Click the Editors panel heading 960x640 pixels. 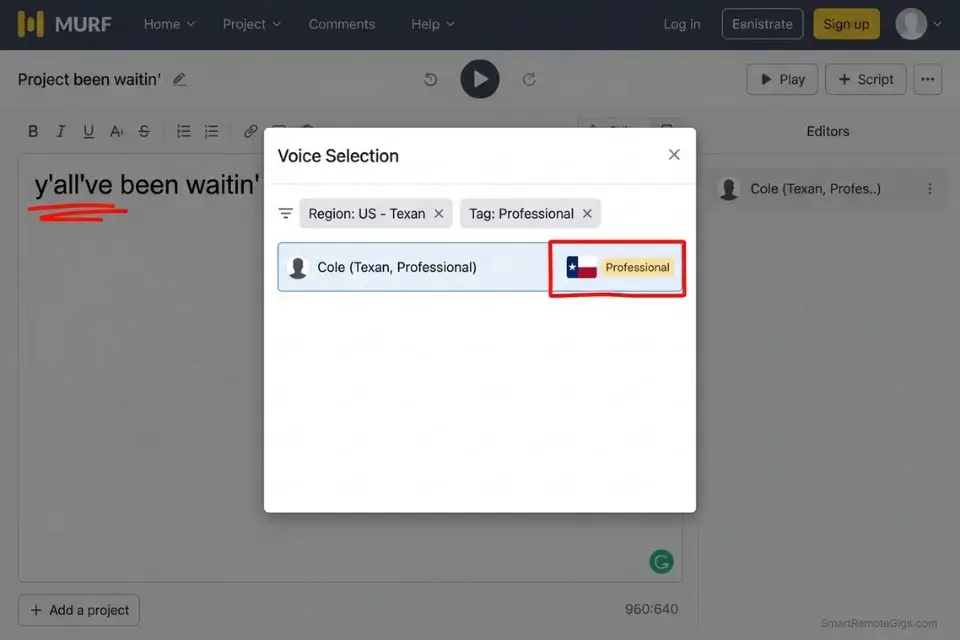pyautogui.click(x=828, y=131)
